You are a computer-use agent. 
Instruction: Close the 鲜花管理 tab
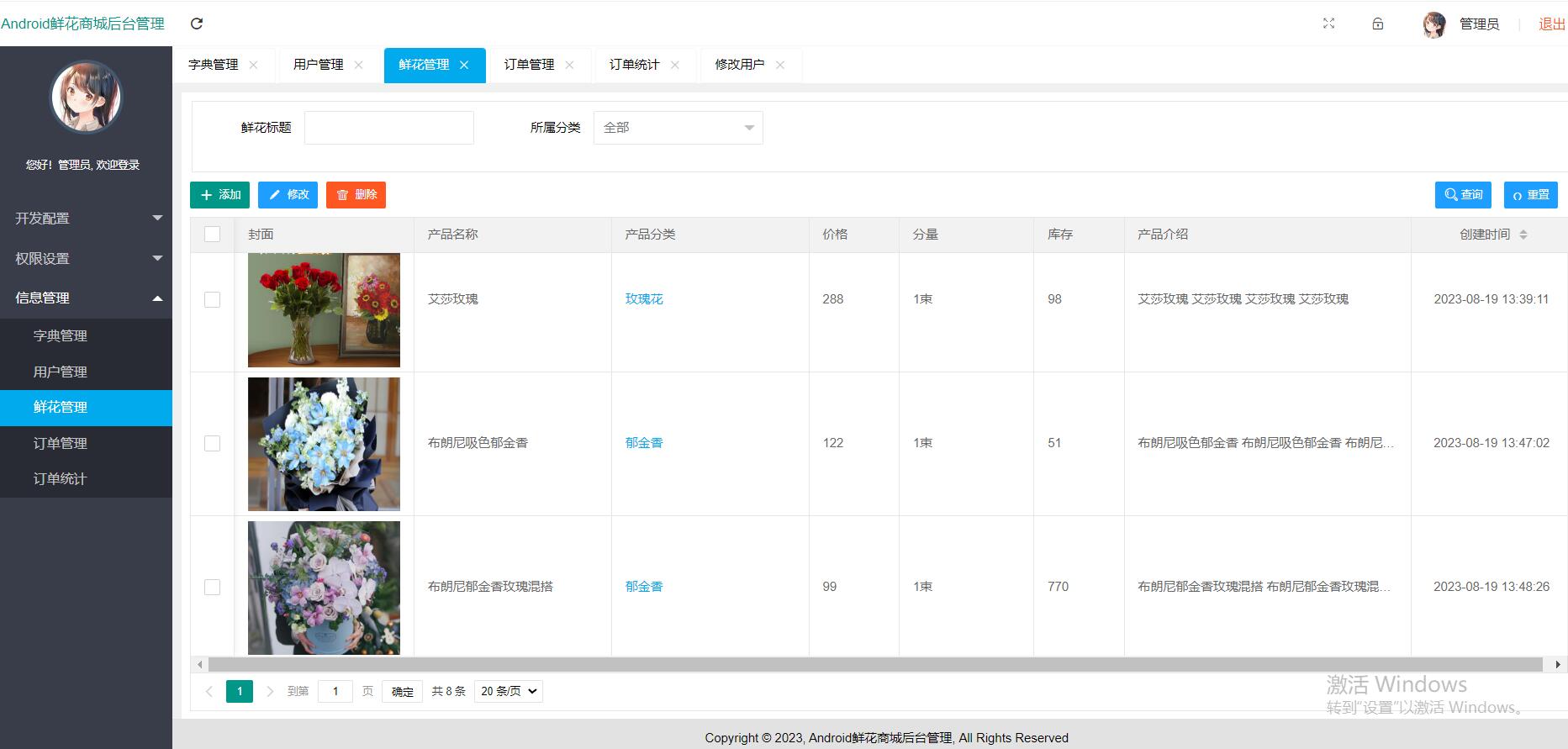point(464,66)
